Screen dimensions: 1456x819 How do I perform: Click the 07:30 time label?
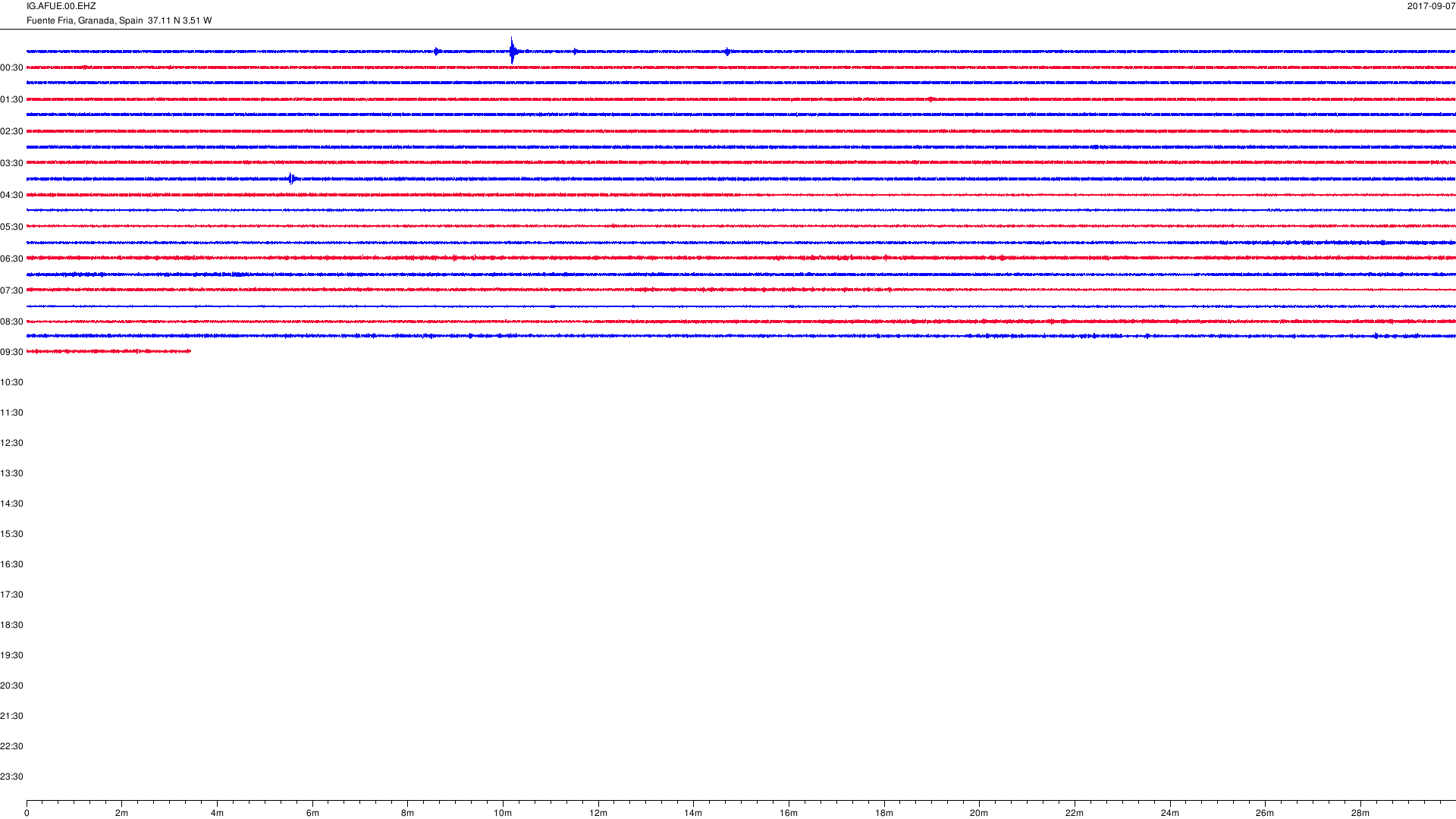click(x=11, y=290)
